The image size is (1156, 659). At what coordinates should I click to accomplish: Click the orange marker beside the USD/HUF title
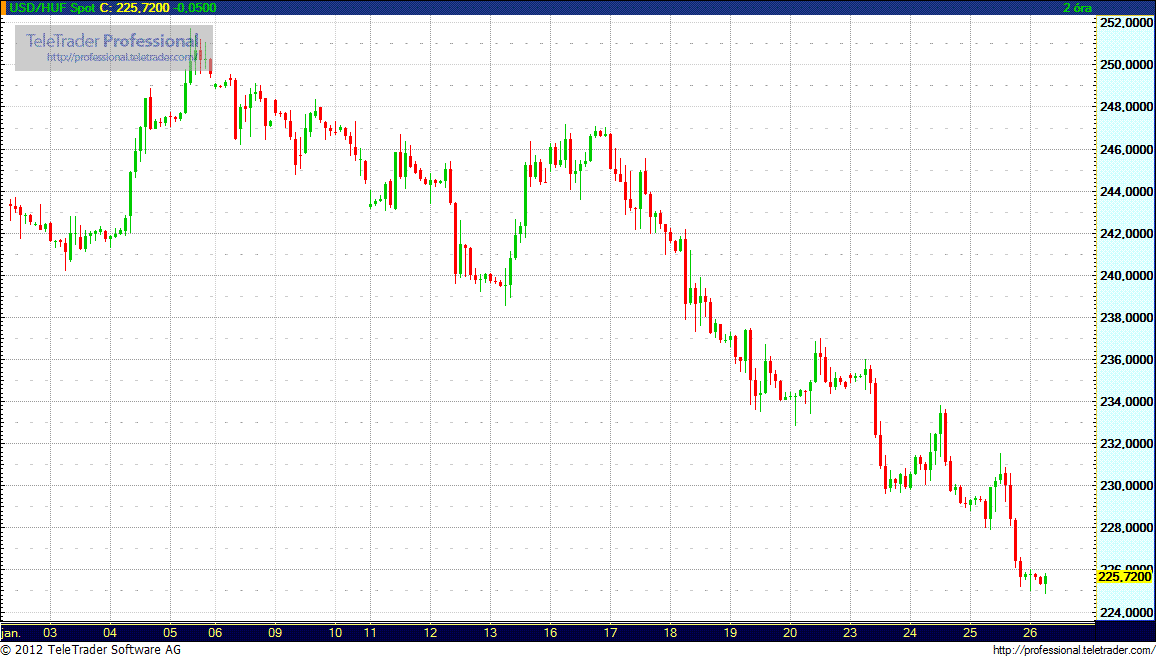(x=4, y=7)
